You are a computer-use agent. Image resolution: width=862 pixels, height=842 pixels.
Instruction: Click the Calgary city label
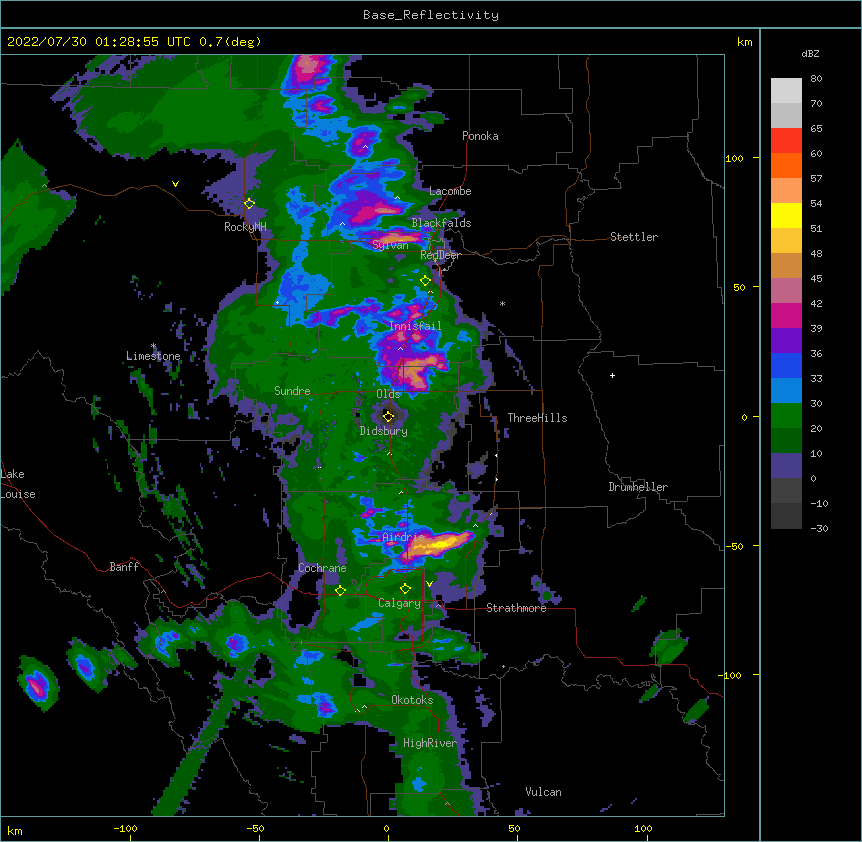(399, 603)
